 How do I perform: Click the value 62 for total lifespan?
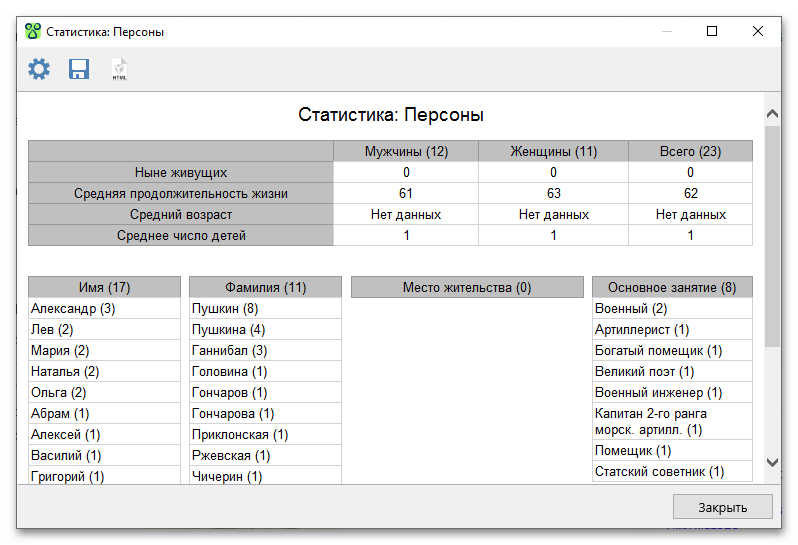click(691, 193)
